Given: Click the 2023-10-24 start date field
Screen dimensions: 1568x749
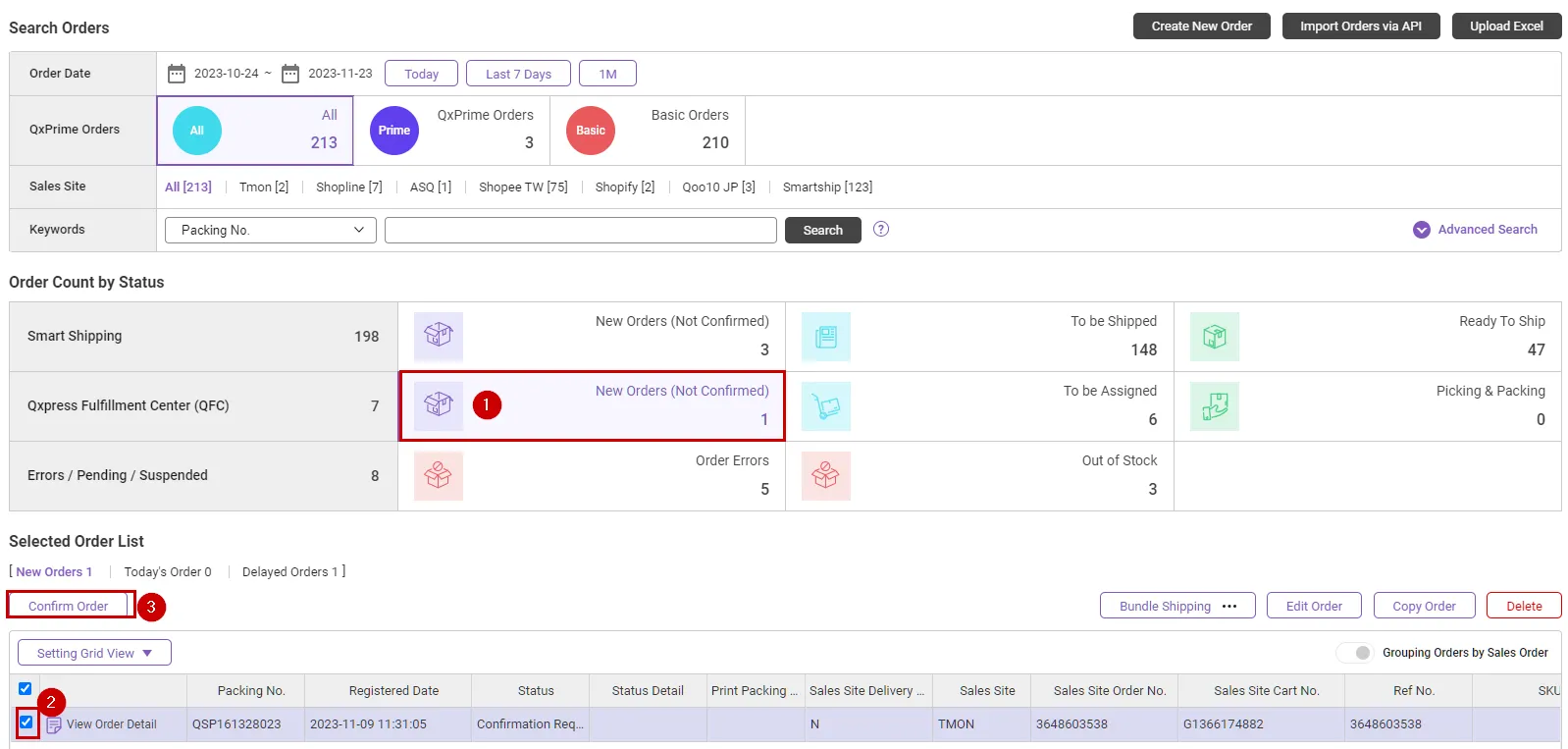Looking at the screenshot, I should coord(227,74).
